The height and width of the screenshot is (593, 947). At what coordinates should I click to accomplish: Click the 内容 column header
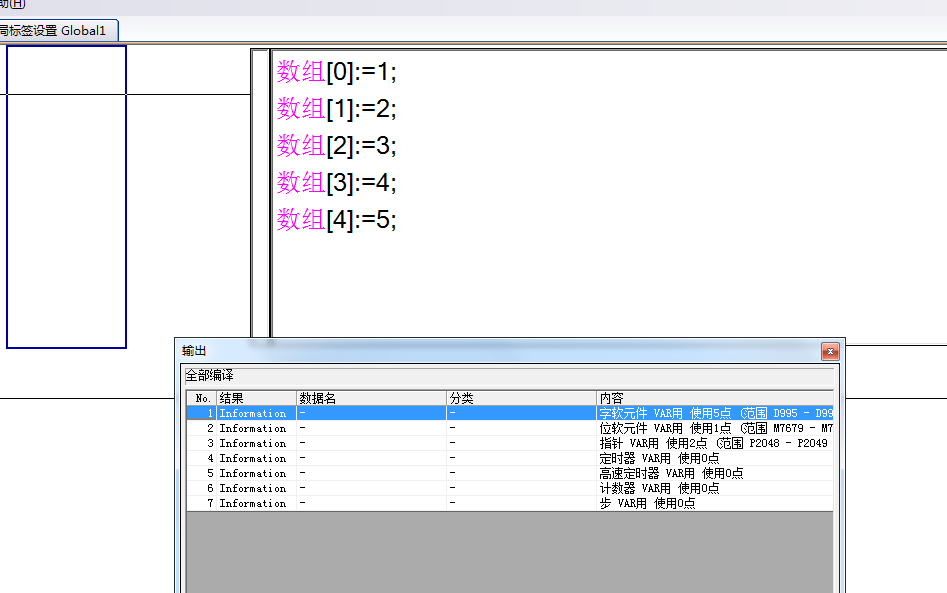pos(714,398)
